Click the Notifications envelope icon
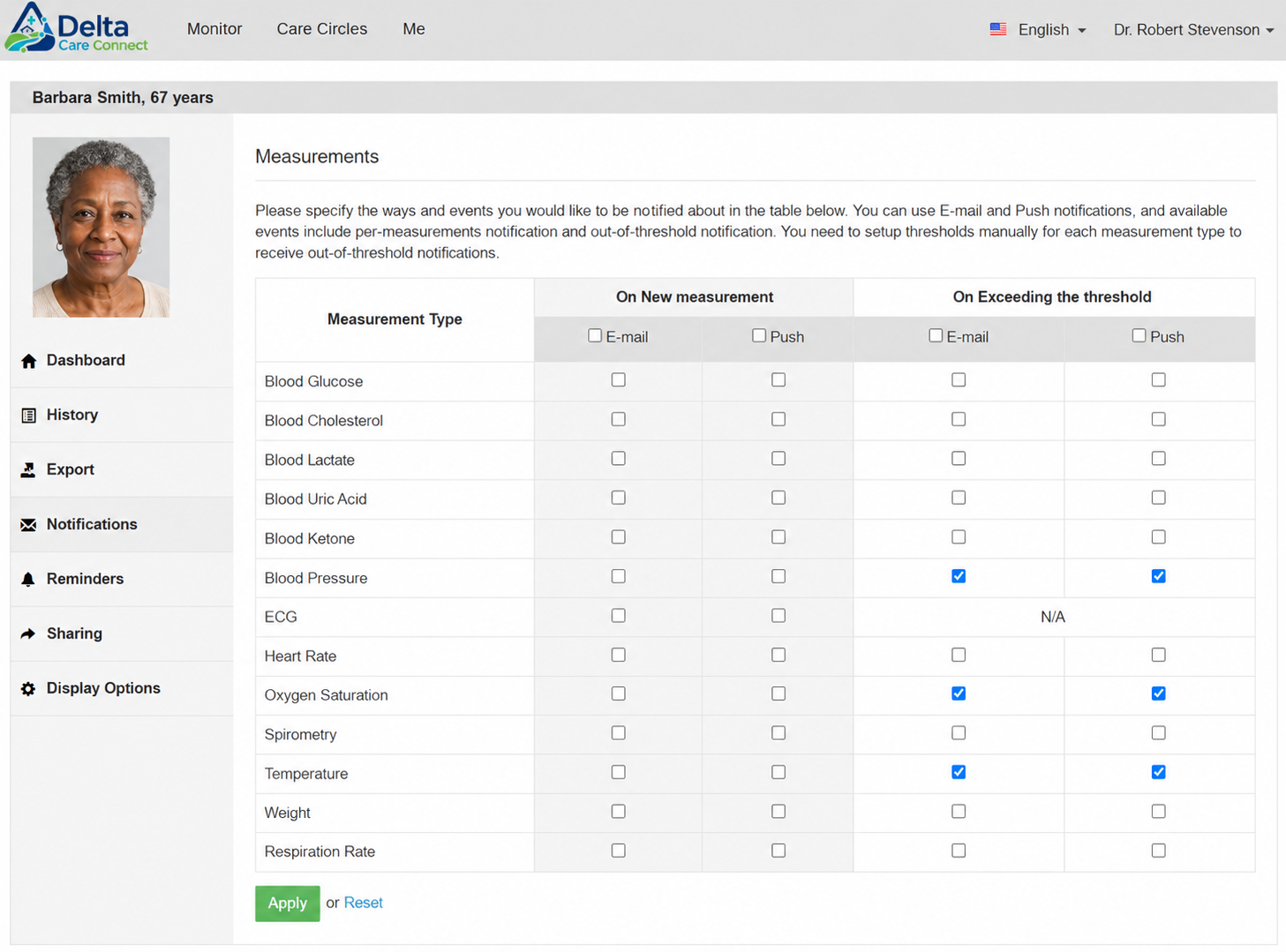Viewport: 1286px width, 952px height. tap(29, 525)
